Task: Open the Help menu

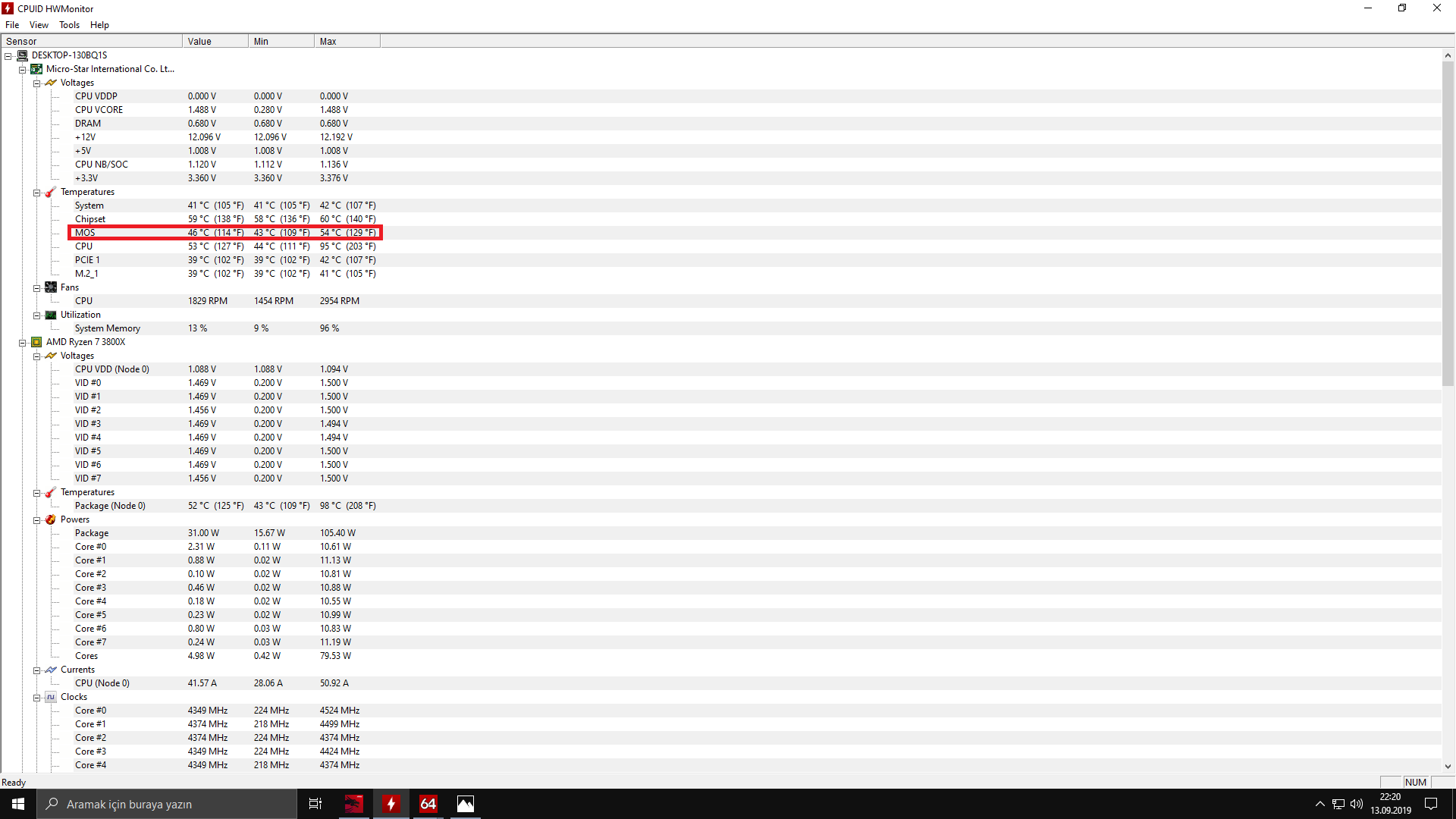Action: [x=99, y=24]
